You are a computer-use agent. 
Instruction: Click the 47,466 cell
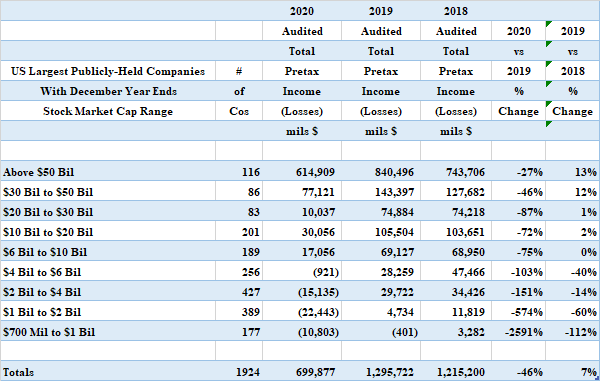click(468, 272)
